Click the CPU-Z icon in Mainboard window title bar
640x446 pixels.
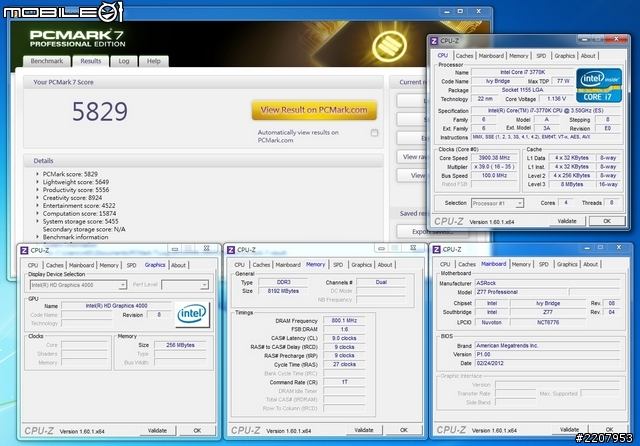click(436, 249)
